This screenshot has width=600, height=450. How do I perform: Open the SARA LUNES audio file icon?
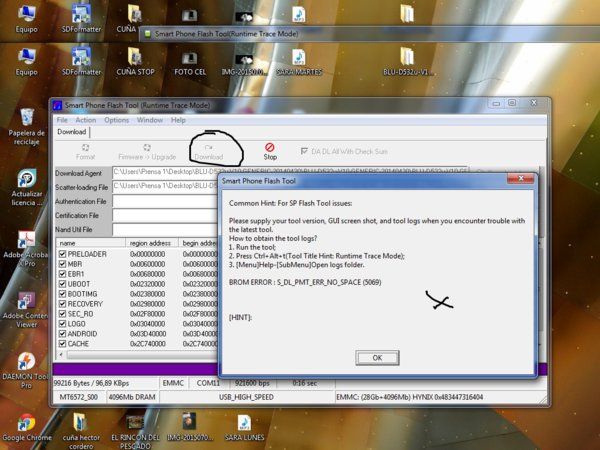click(244, 423)
